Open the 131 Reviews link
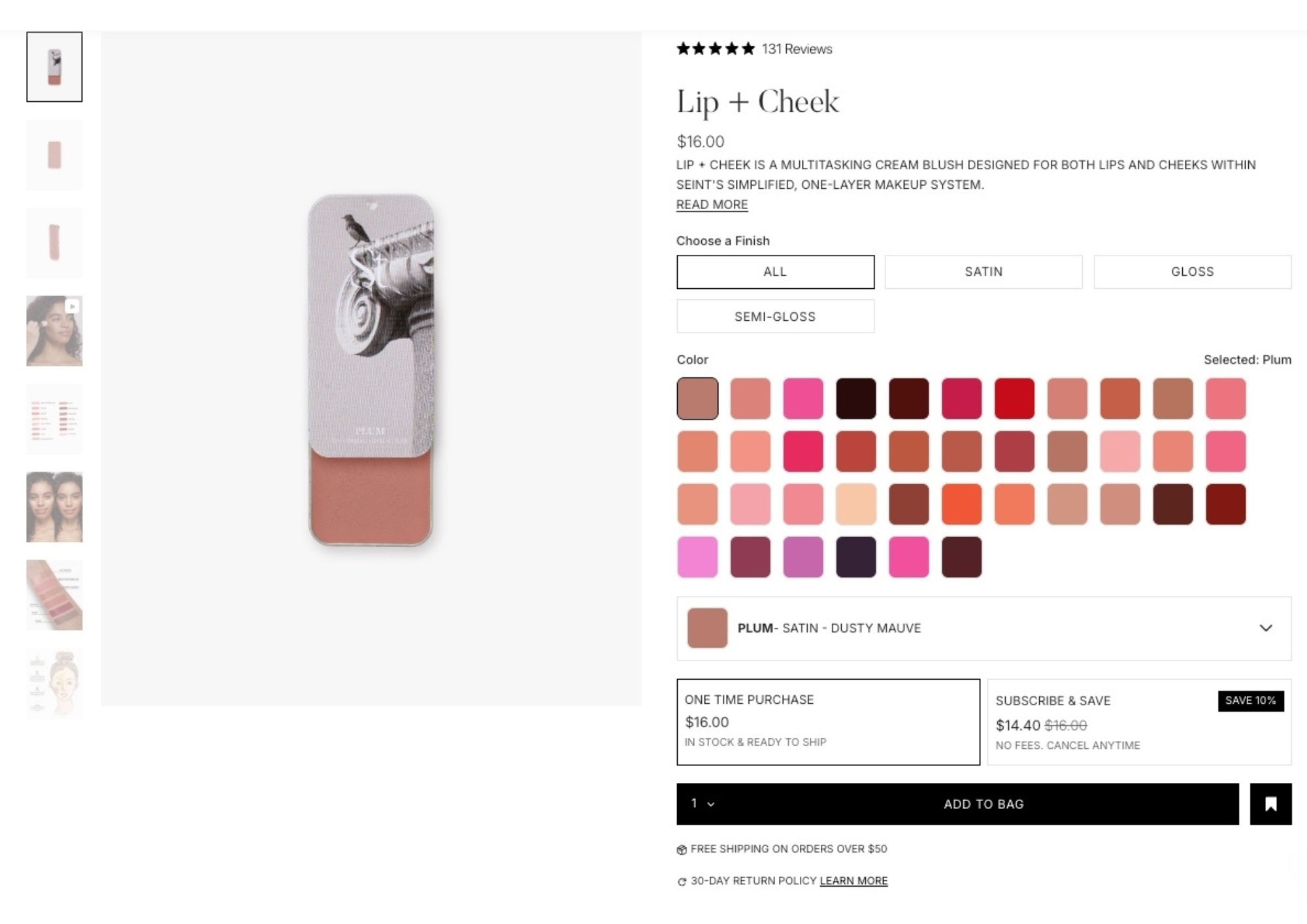 (x=797, y=49)
